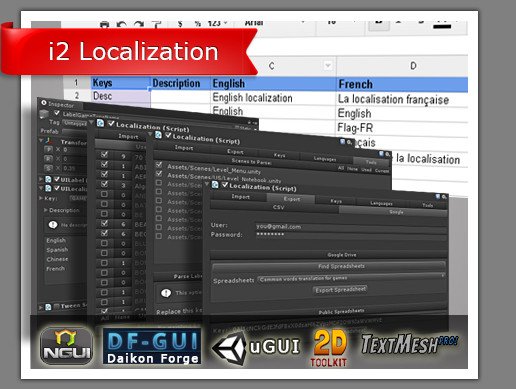This screenshot has height=389, width=516.
Task: Click the Used scenes filter link
Action: pyautogui.click(x=366, y=170)
